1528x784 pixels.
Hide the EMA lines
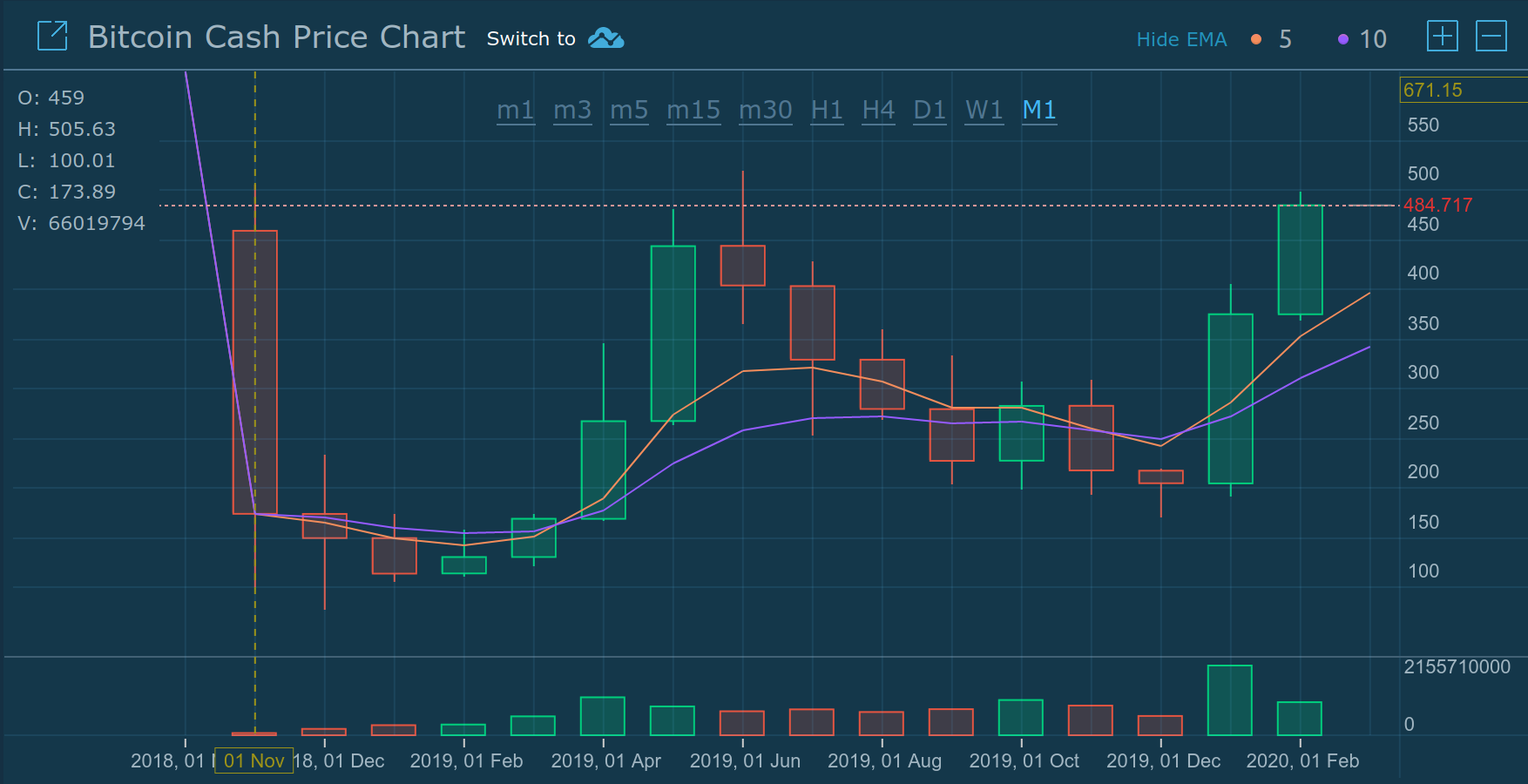click(x=1181, y=39)
